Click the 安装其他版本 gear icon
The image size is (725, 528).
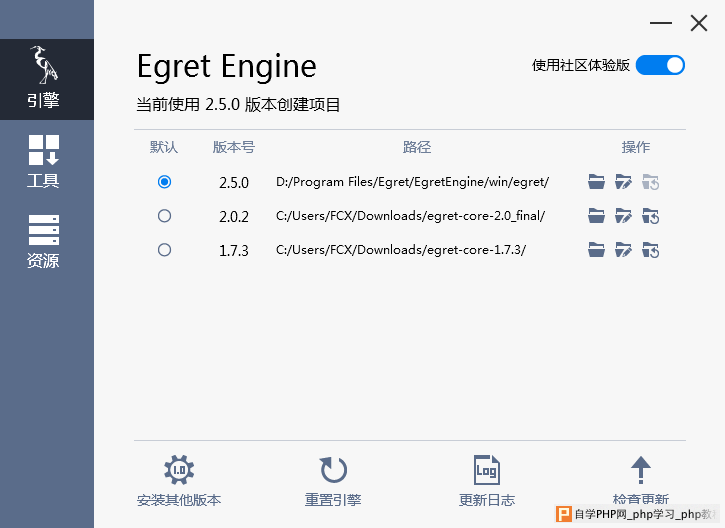pyautogui.click(x=179, y=470)
